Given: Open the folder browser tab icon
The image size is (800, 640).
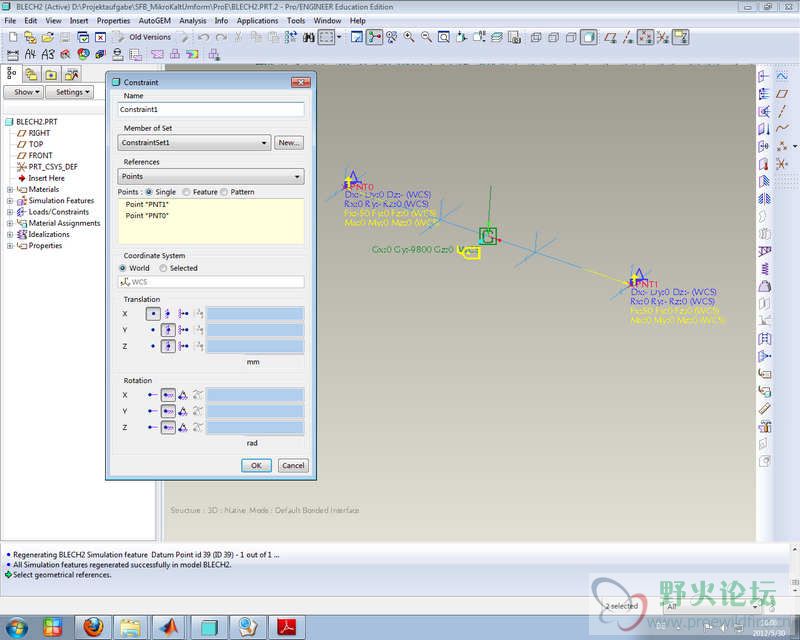Looking at the screenshot, I should click(31, 75).
